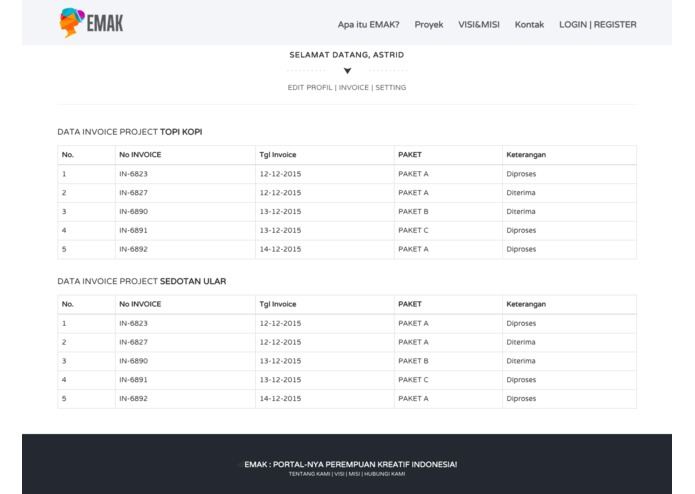Click the Sedotan Ular project heading
Image resolution: width=695 pixels, height=494 pixels.
(x=142, y=281)
